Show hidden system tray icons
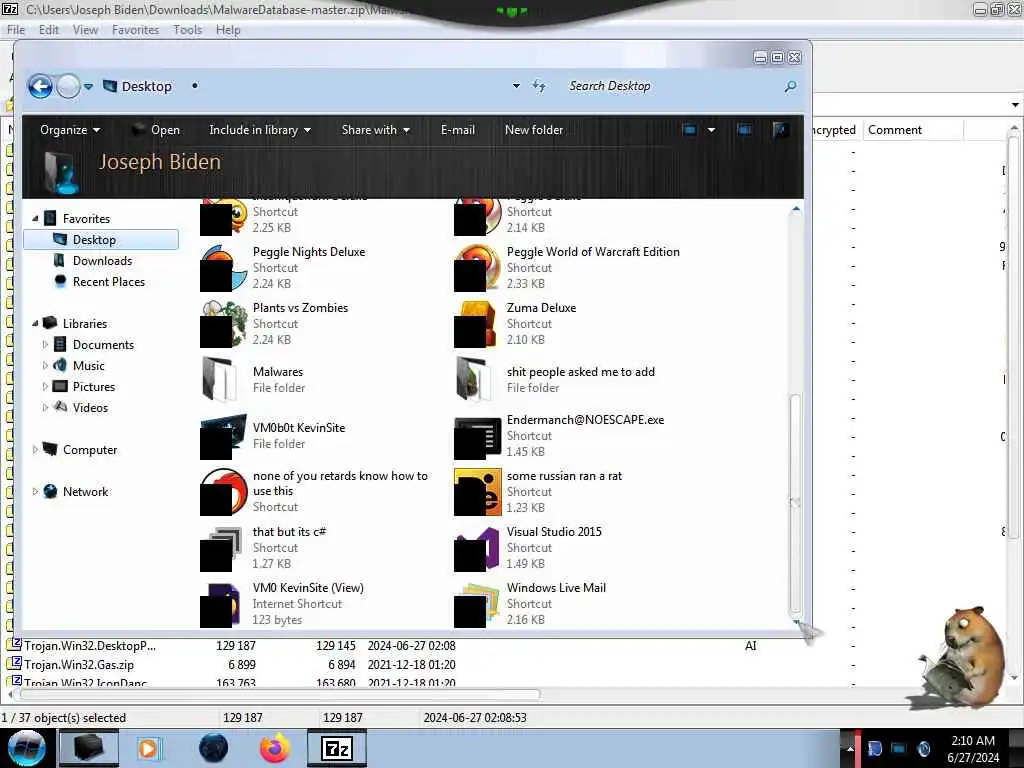The image size is (1024, 768). click(x=850, y=749)
